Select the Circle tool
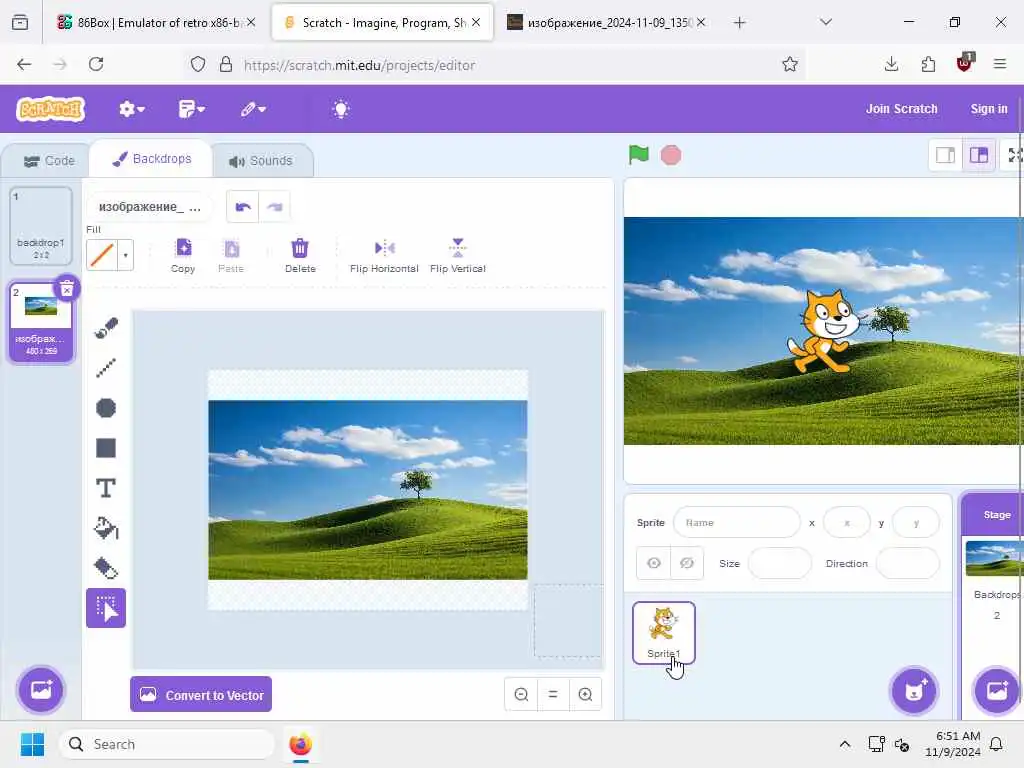The height and width of the screenshot is (768, 1024). 106,408
